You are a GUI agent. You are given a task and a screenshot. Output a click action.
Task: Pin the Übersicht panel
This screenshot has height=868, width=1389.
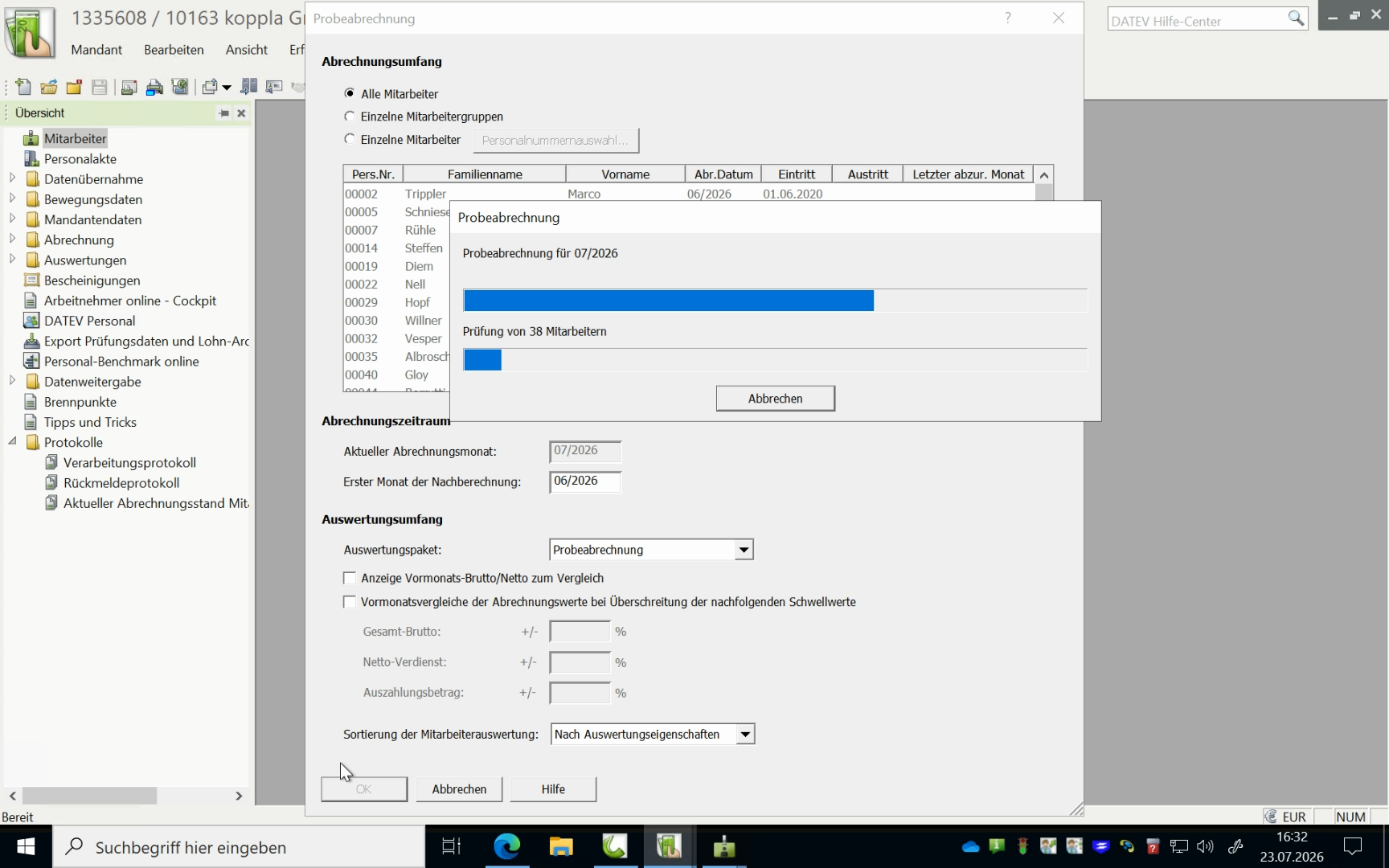click(224, 113)
